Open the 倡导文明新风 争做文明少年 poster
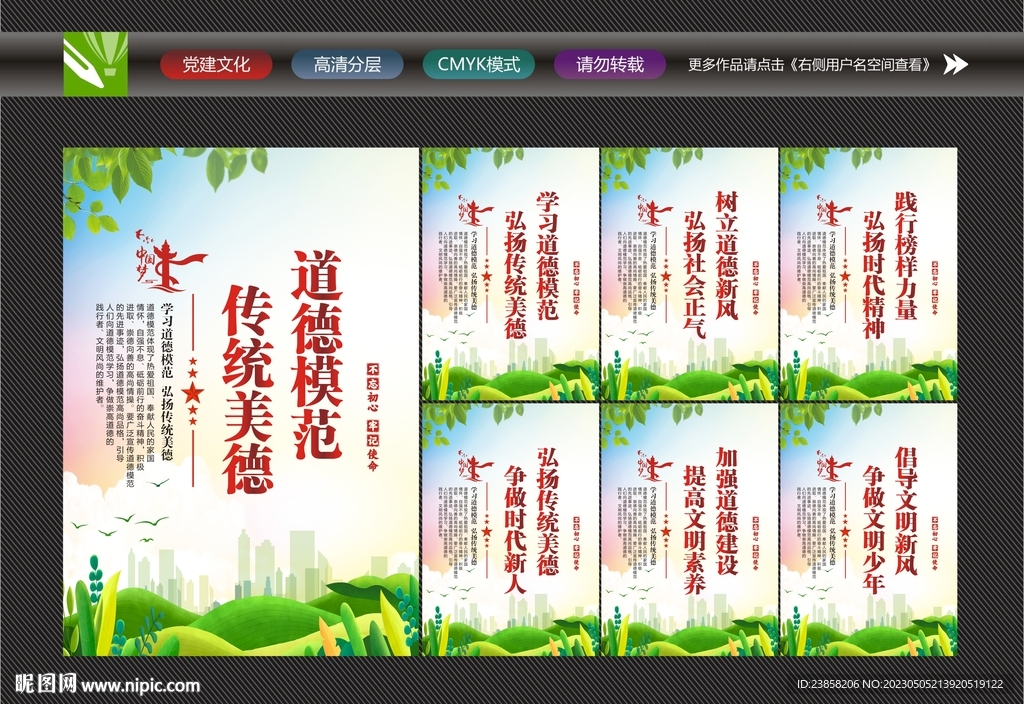1024x704 pixels. pyautogui.click(x=869, y=530)
